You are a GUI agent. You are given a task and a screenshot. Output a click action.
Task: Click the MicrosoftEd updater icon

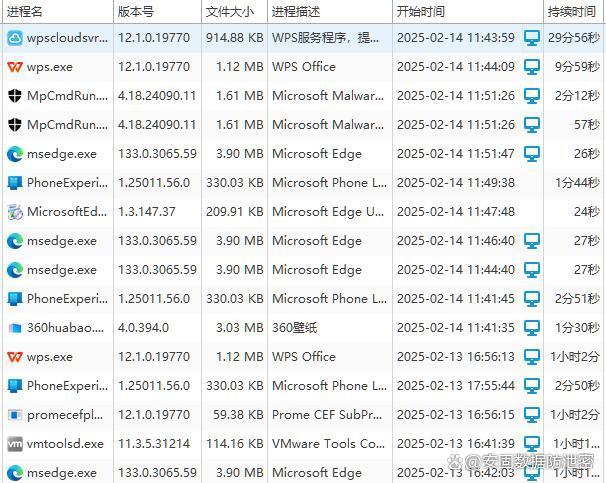click(x=15, y=212)
